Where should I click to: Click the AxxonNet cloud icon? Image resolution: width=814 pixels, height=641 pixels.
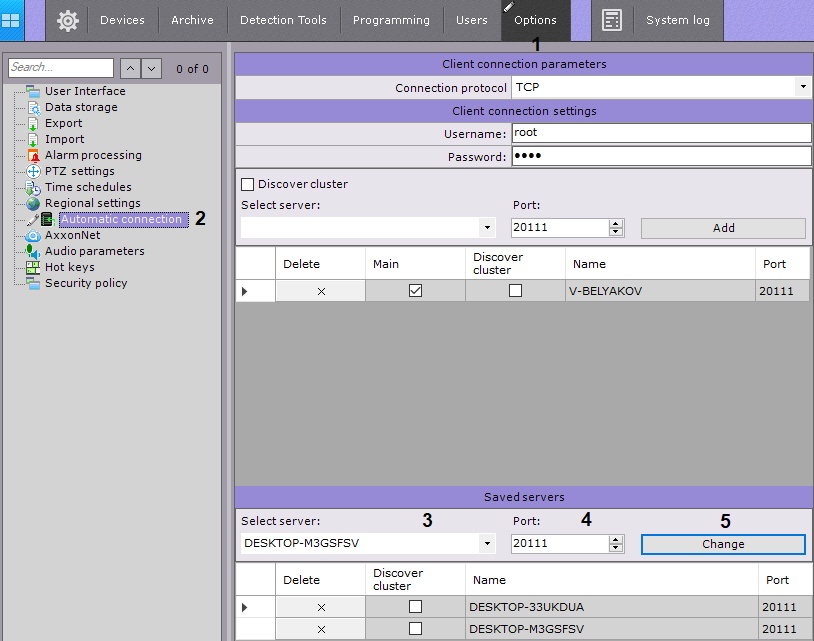[x=34, y=236]
